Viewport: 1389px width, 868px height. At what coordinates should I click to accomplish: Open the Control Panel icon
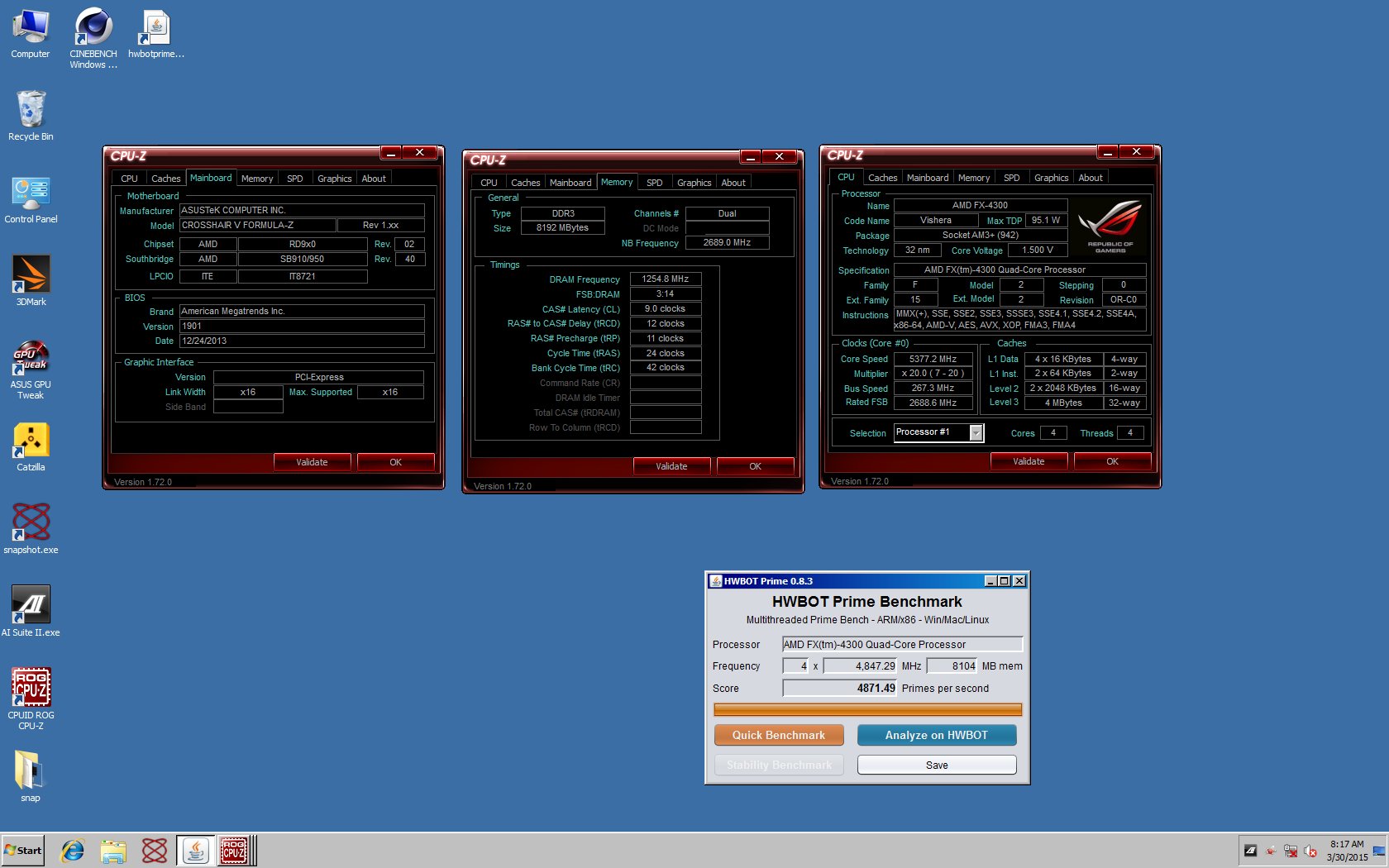(x=31, y=198)
